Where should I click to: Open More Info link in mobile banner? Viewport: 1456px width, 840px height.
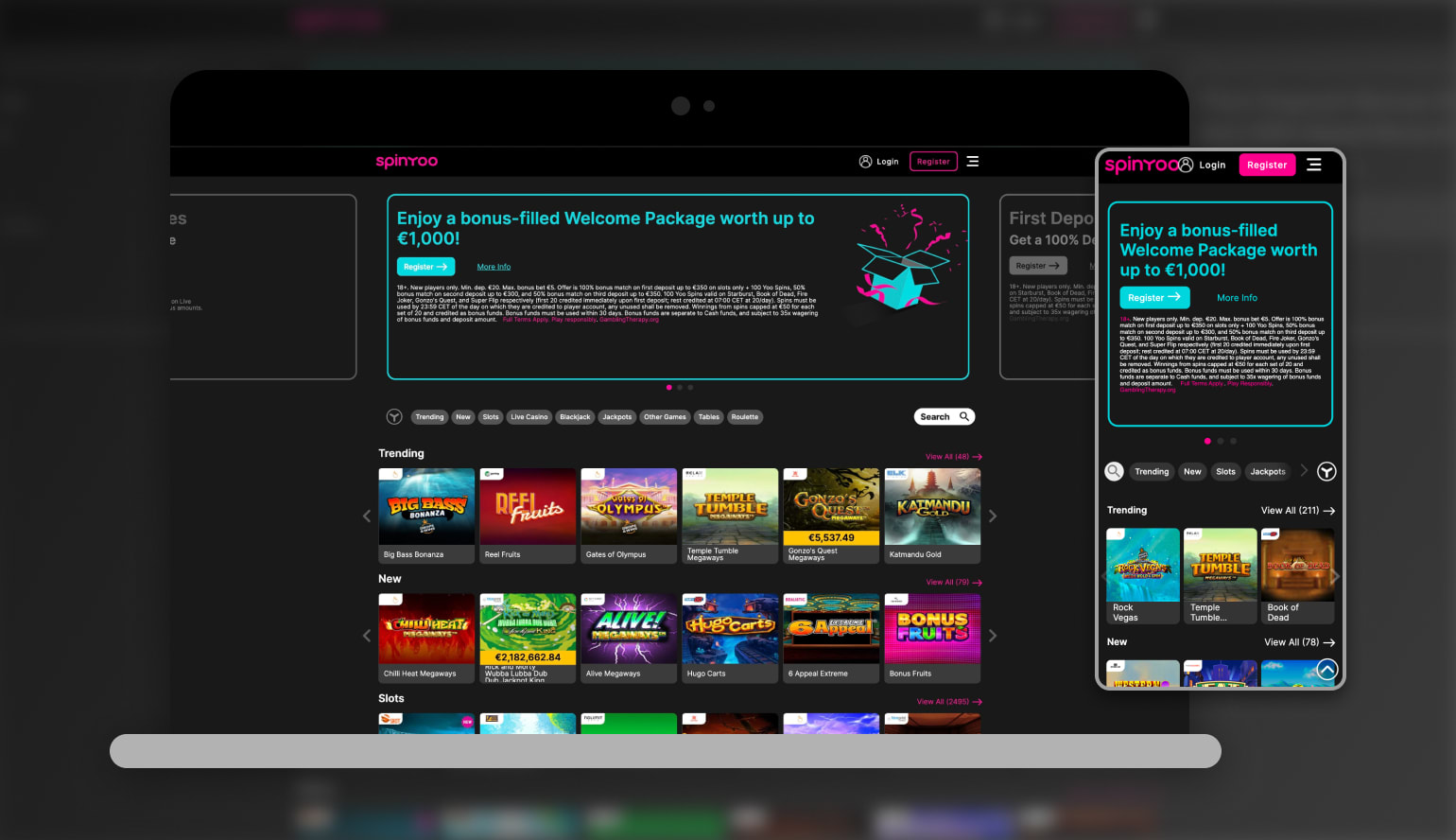(1237, 298)
